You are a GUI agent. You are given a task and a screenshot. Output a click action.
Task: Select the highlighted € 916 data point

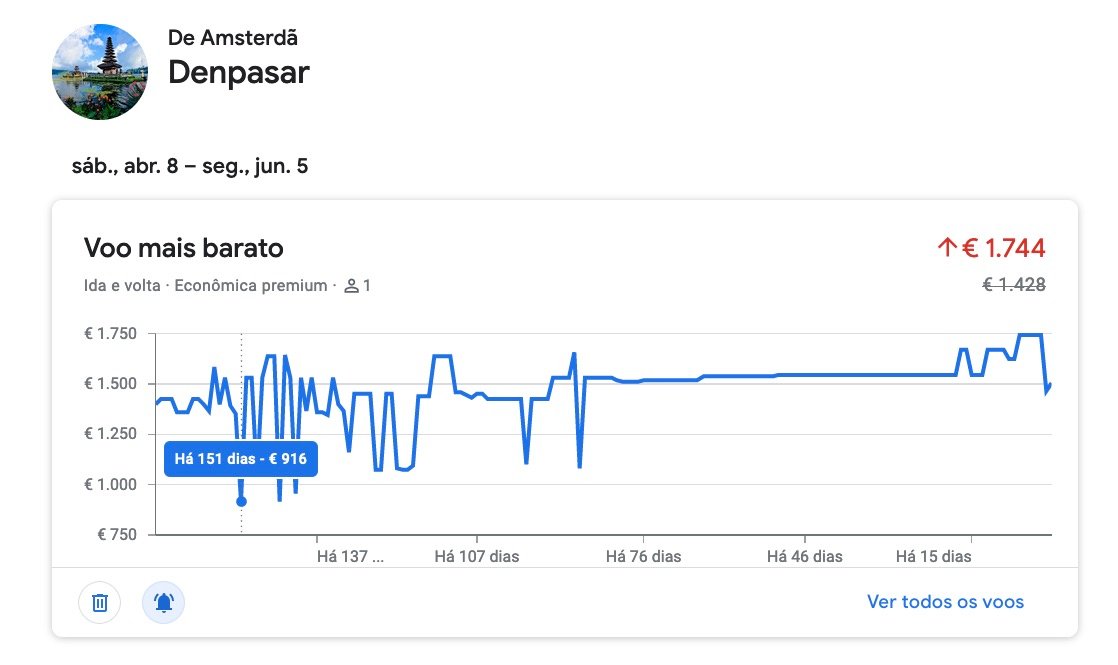coord(241,502)
